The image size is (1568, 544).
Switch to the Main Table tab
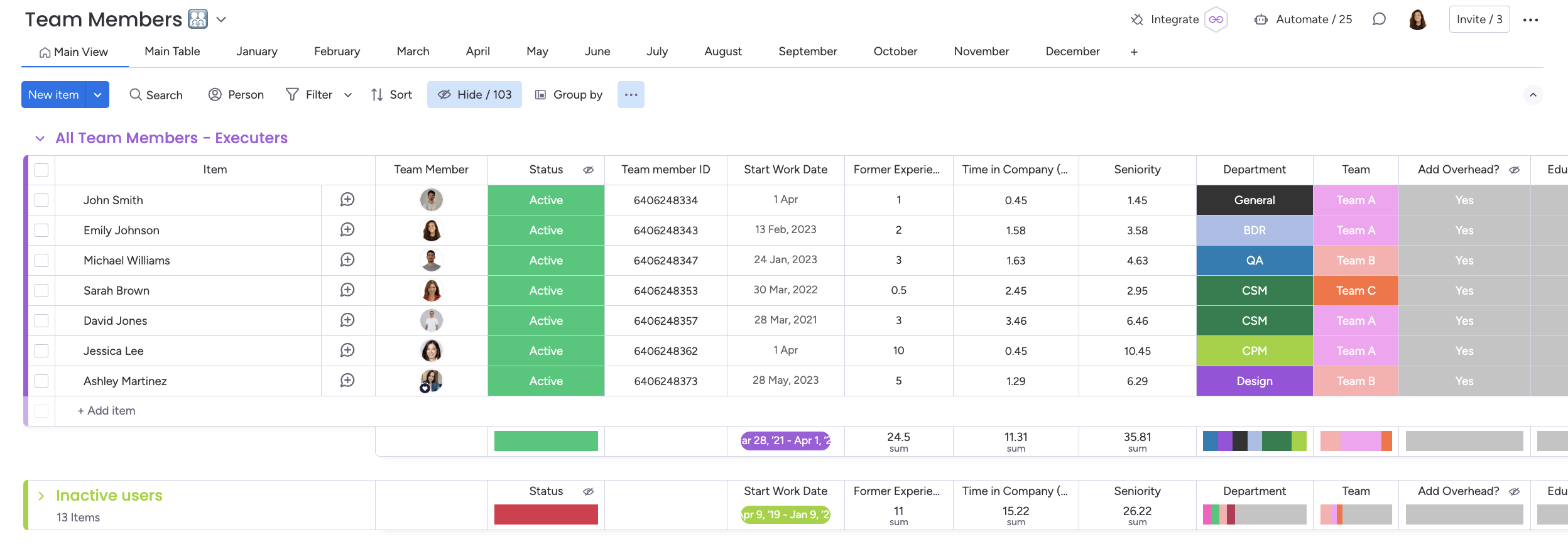pyautogui.click(x=172, y=52)
